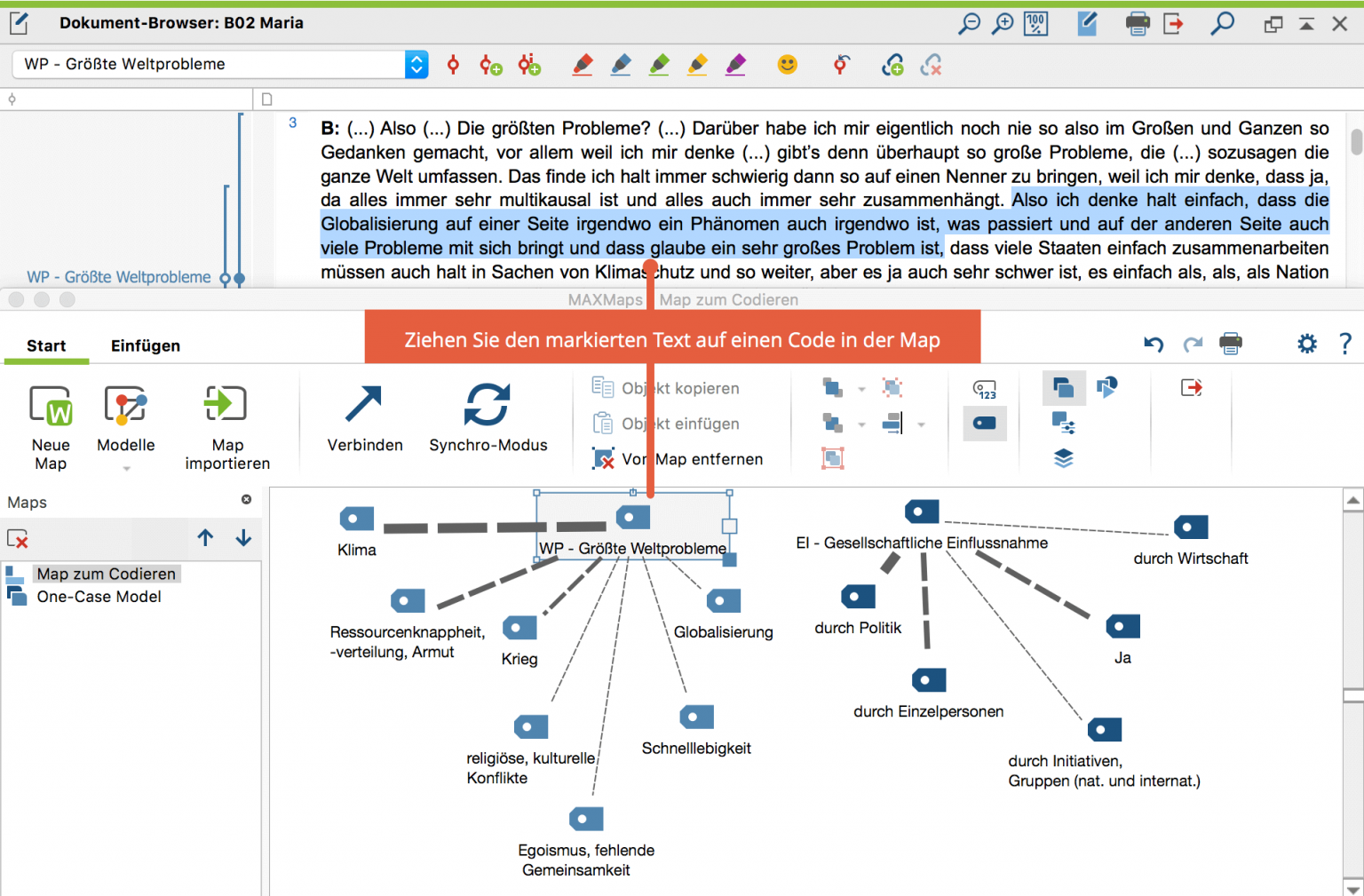Click the printer icon in Document Browser
The height and width of the screenshot is (896, 1364).
pyautogui.click(x=1137, y=24)
